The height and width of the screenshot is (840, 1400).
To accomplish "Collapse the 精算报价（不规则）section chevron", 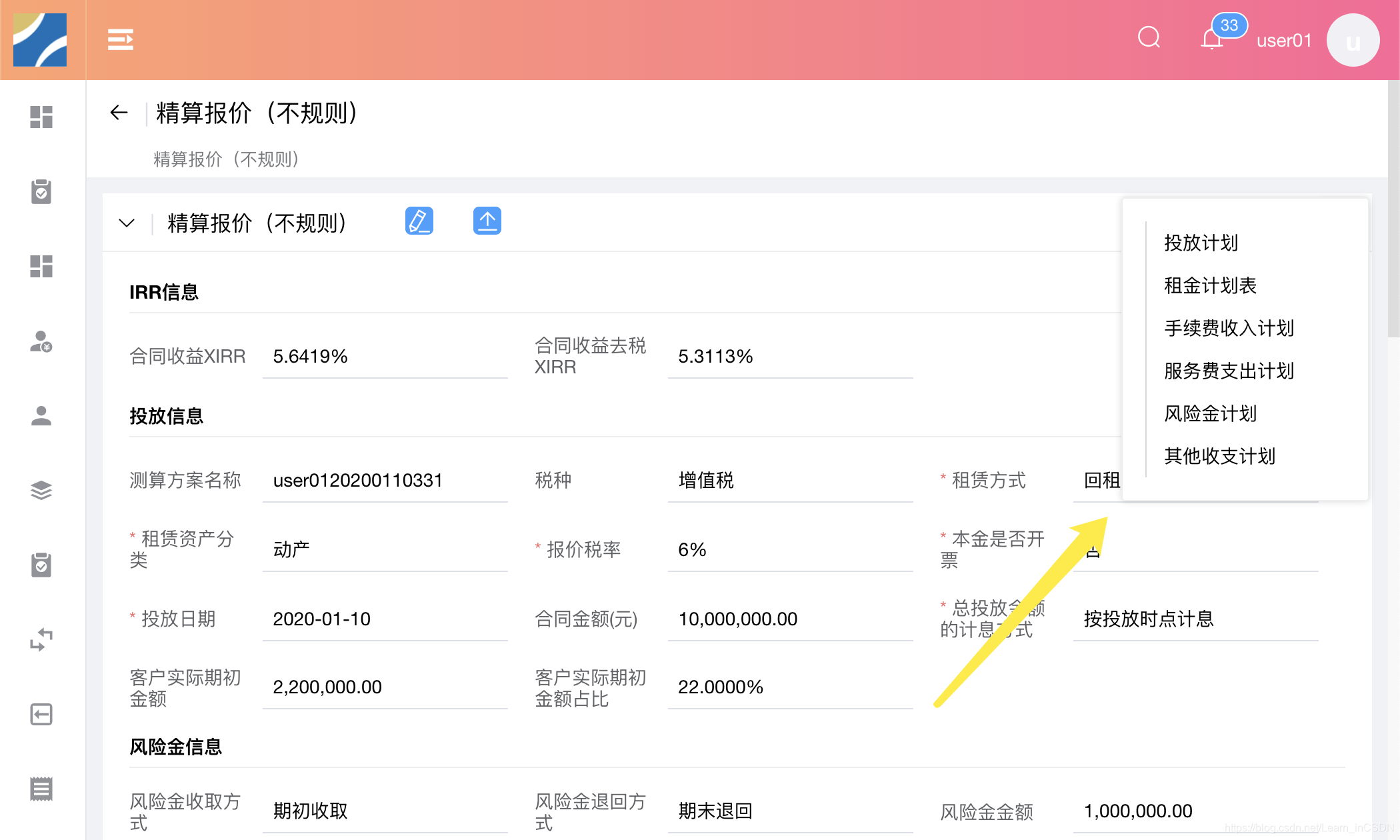I will [127, 223].
